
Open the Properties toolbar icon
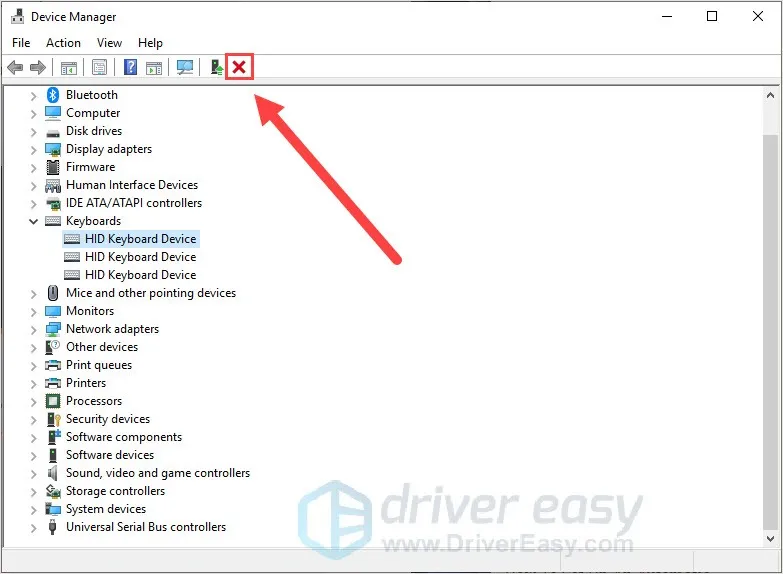[x=99, y=67]
